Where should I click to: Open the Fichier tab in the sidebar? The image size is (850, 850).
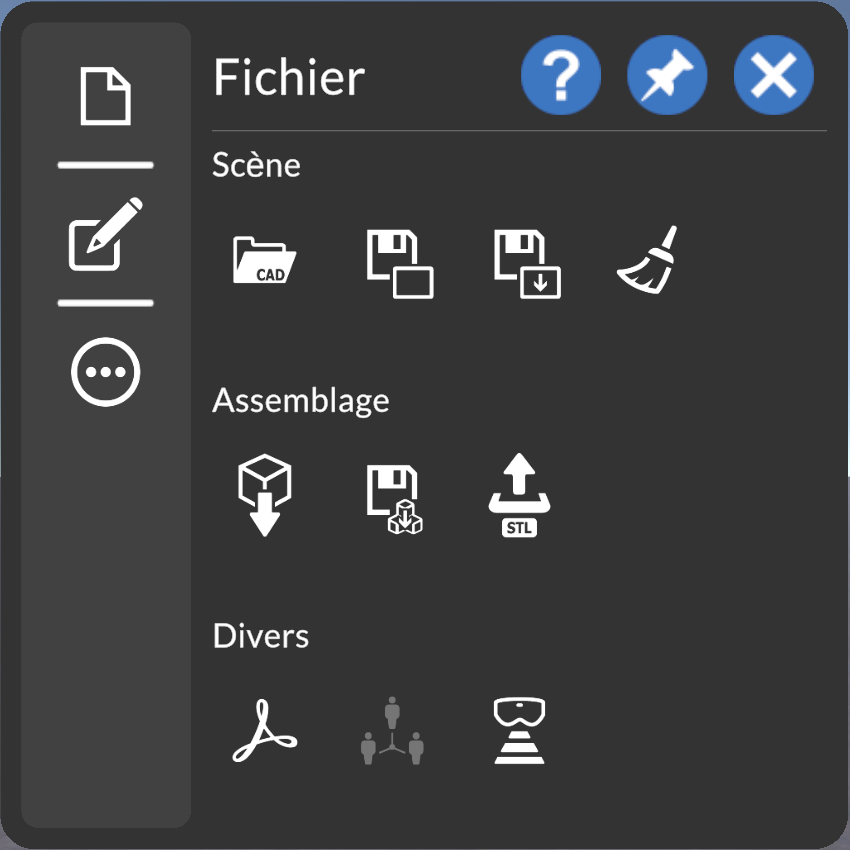pos(105,96)
